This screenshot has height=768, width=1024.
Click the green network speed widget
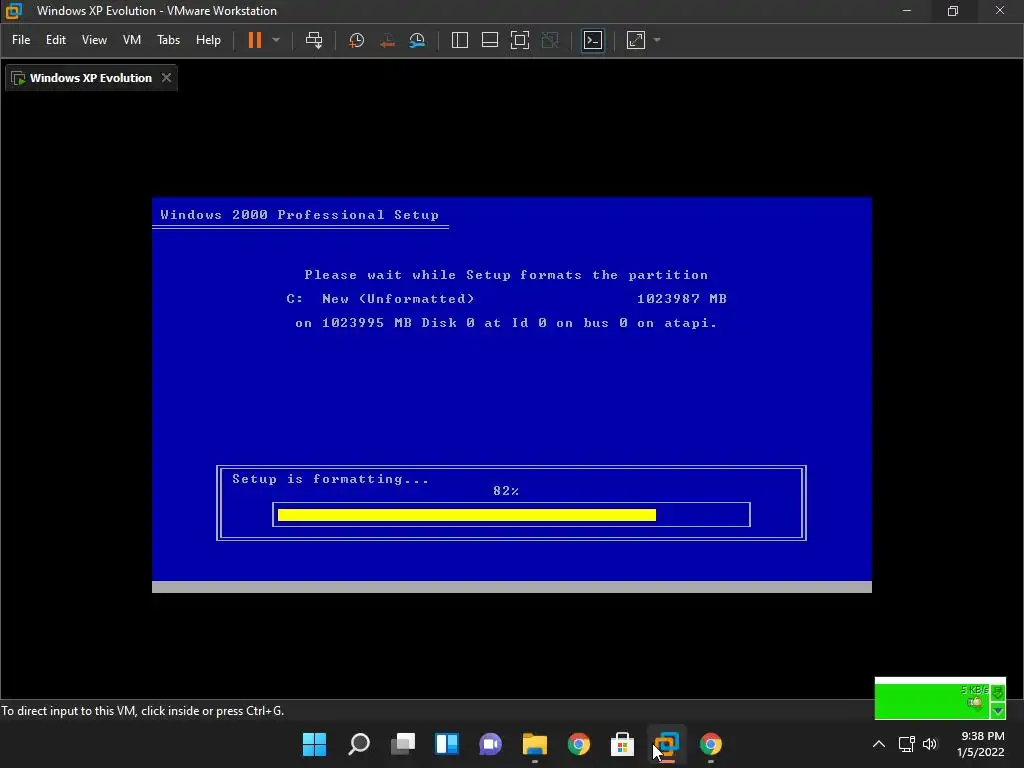tap(940, 699)
